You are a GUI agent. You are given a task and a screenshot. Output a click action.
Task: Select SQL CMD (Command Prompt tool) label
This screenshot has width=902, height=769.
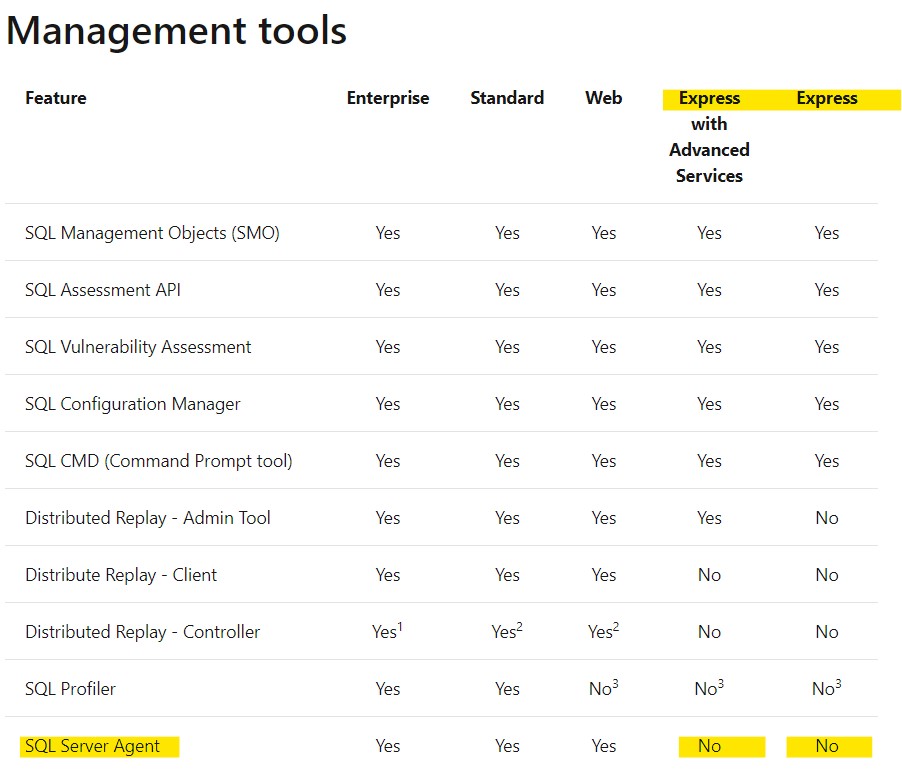pos(159,461)
